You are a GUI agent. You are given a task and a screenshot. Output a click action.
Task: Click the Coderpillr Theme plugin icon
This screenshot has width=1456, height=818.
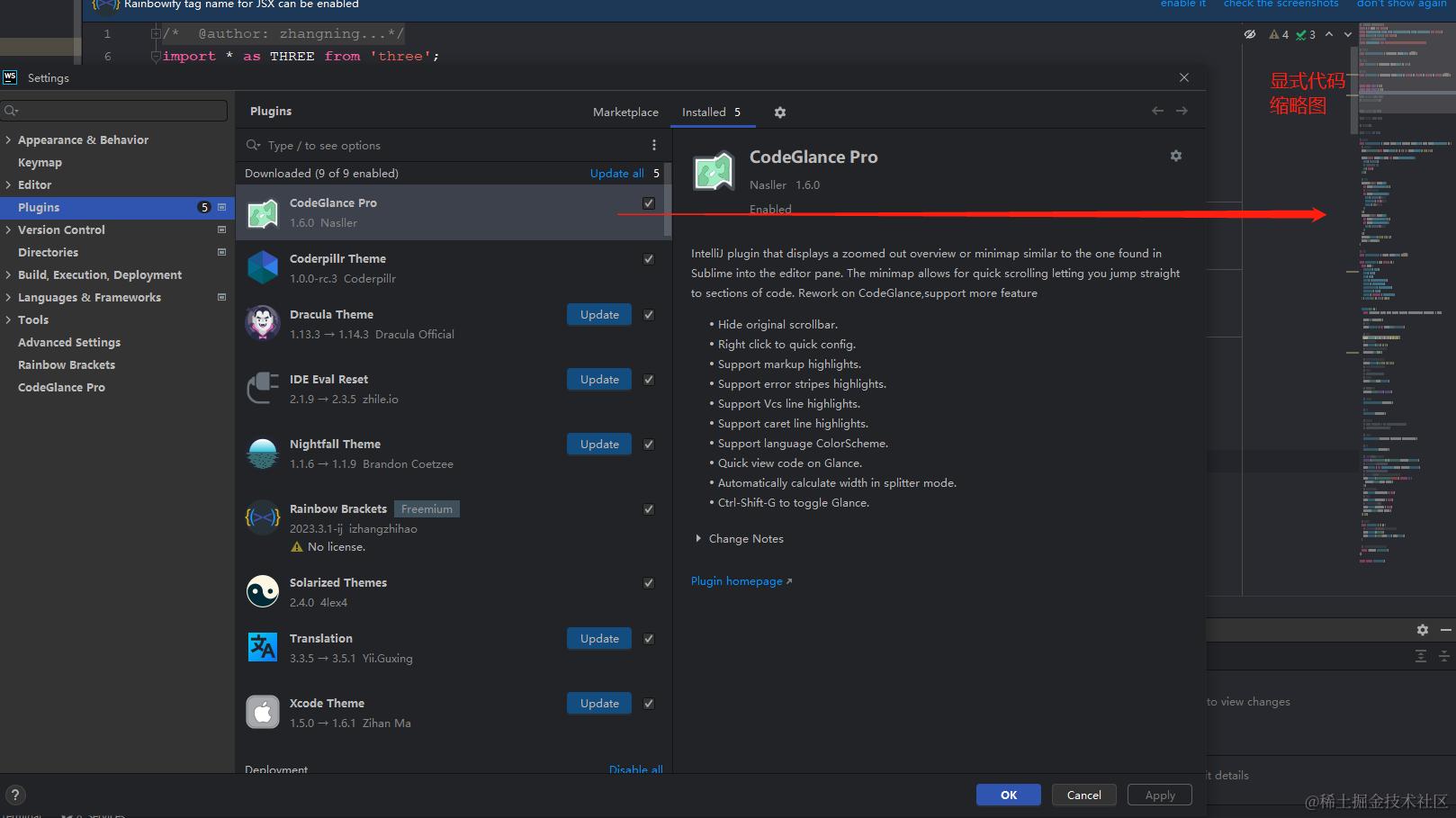[263, 268]
